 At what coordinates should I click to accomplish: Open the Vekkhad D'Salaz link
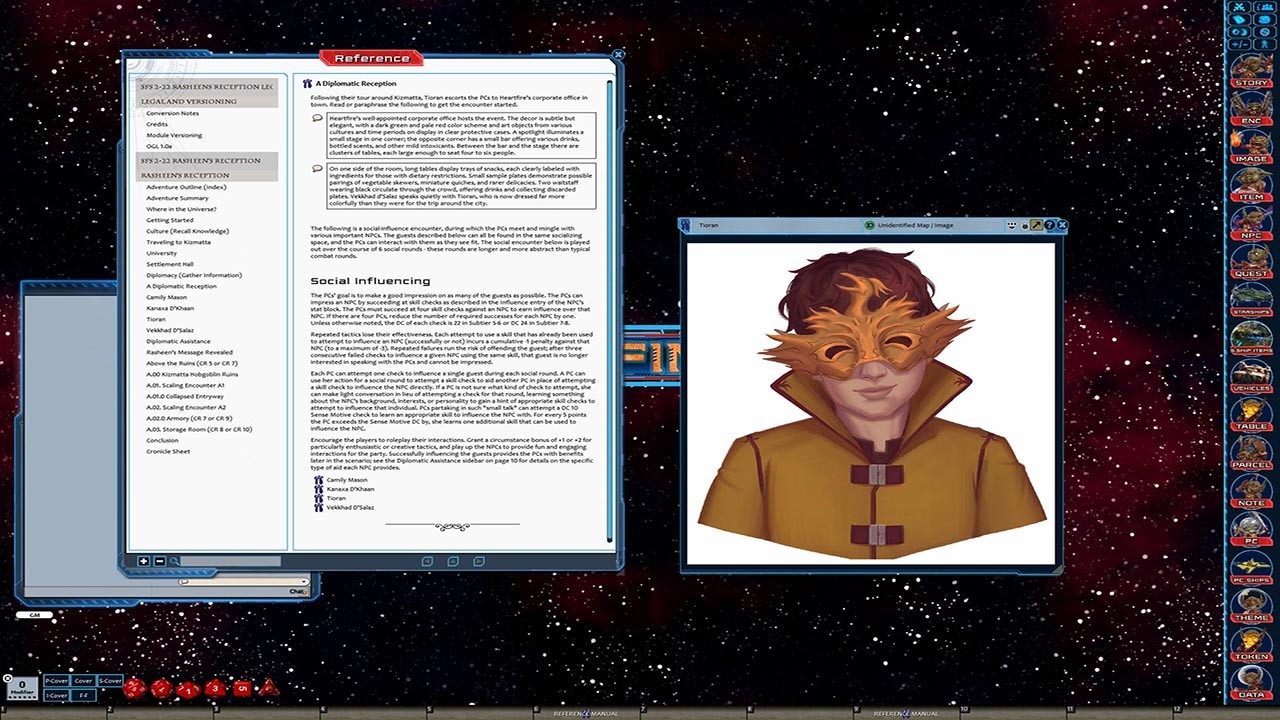click(x=350, y=507)
